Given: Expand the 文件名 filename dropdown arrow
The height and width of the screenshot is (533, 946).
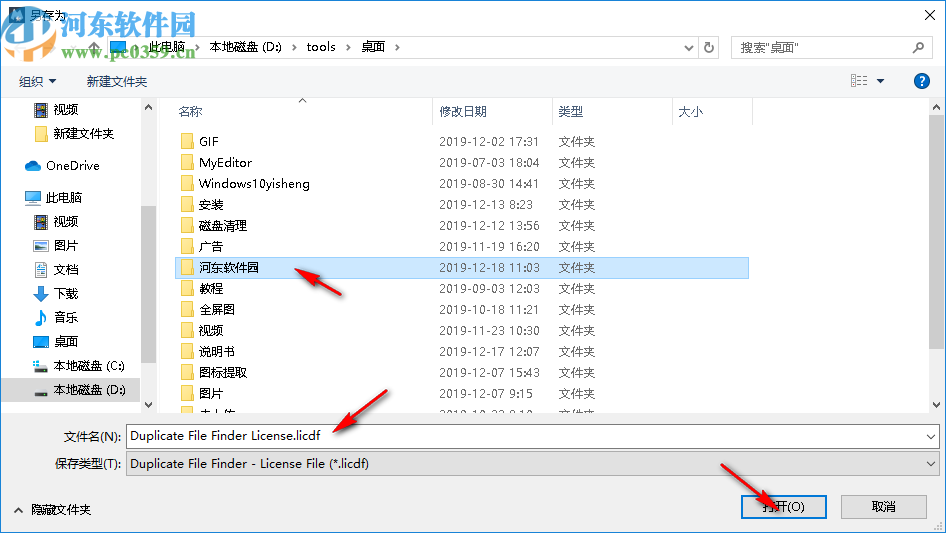Looking at the screenshot, I should [x=930, y=436].
